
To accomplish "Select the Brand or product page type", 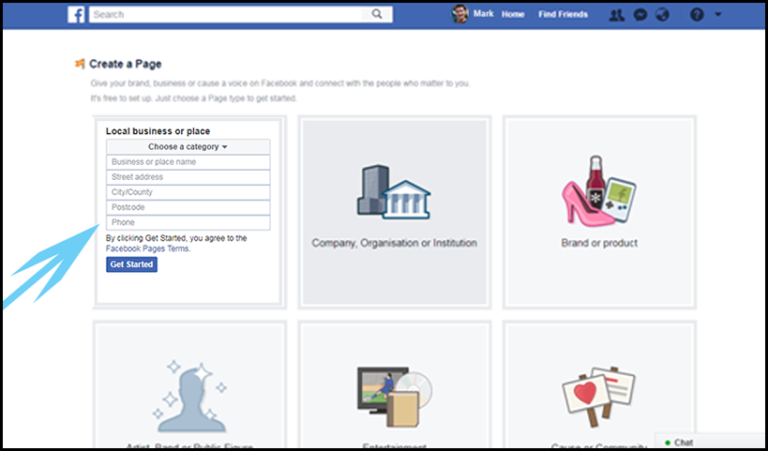I will (x=600, y=213).
